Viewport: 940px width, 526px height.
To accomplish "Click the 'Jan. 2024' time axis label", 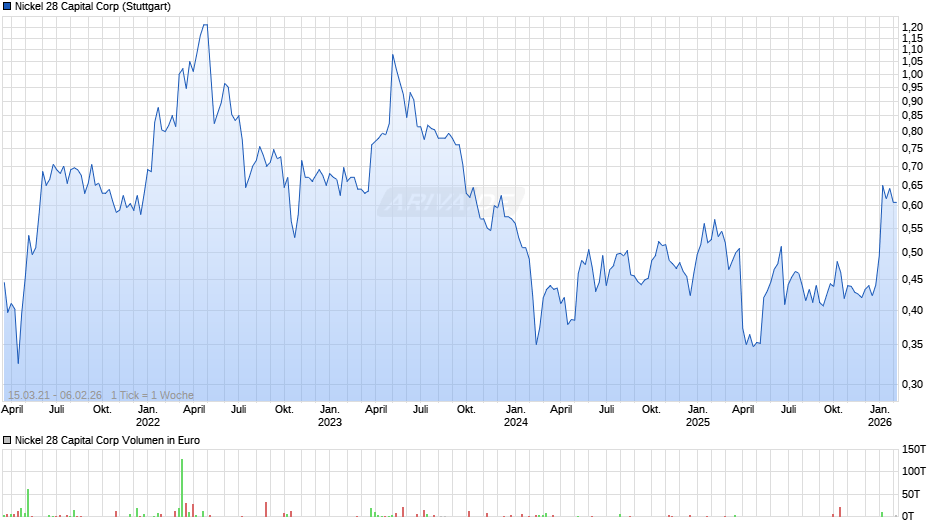I will click(x=516, y=416).
